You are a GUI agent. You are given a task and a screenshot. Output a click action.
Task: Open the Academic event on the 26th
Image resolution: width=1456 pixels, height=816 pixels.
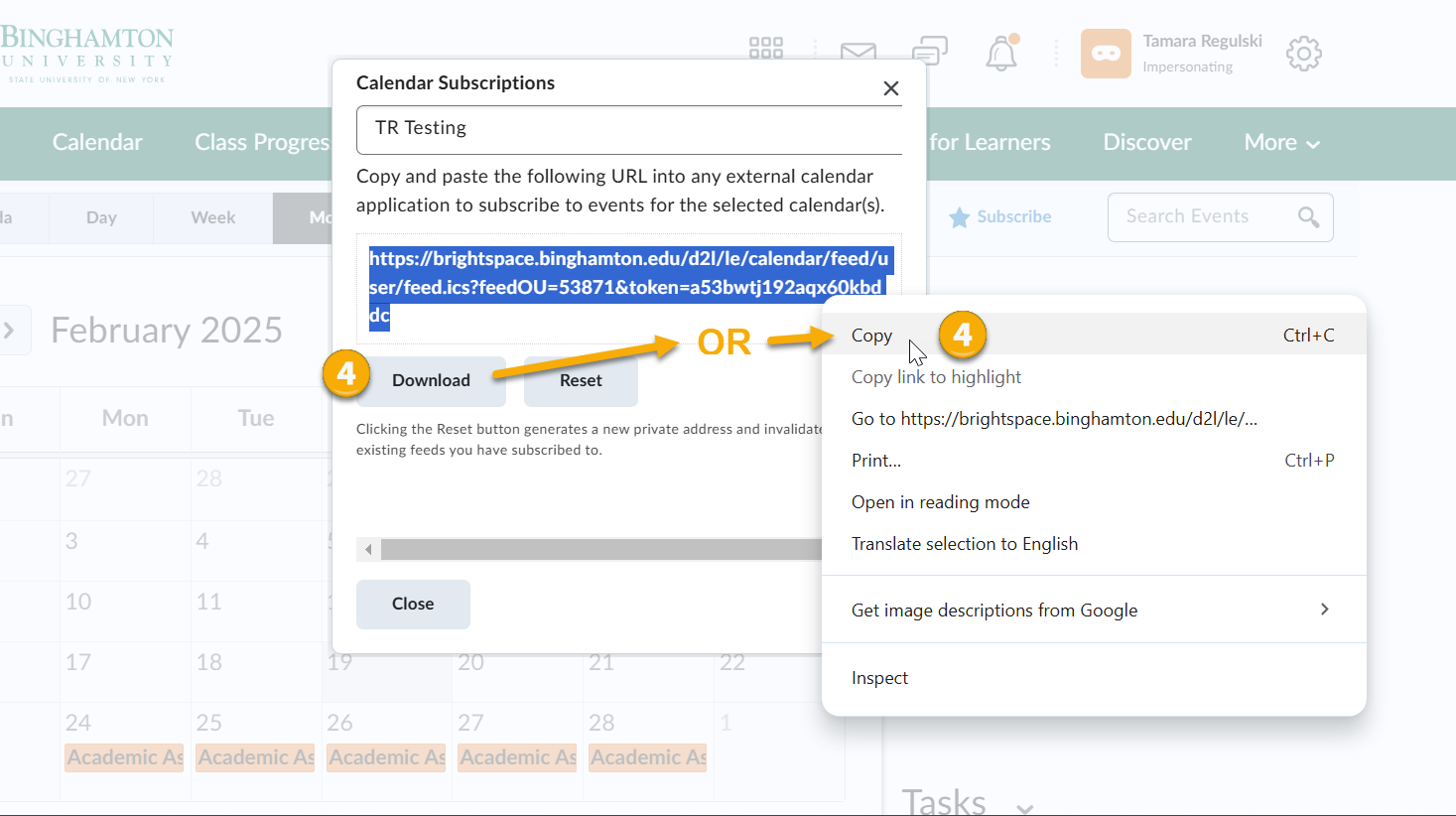tap(386, 757)
